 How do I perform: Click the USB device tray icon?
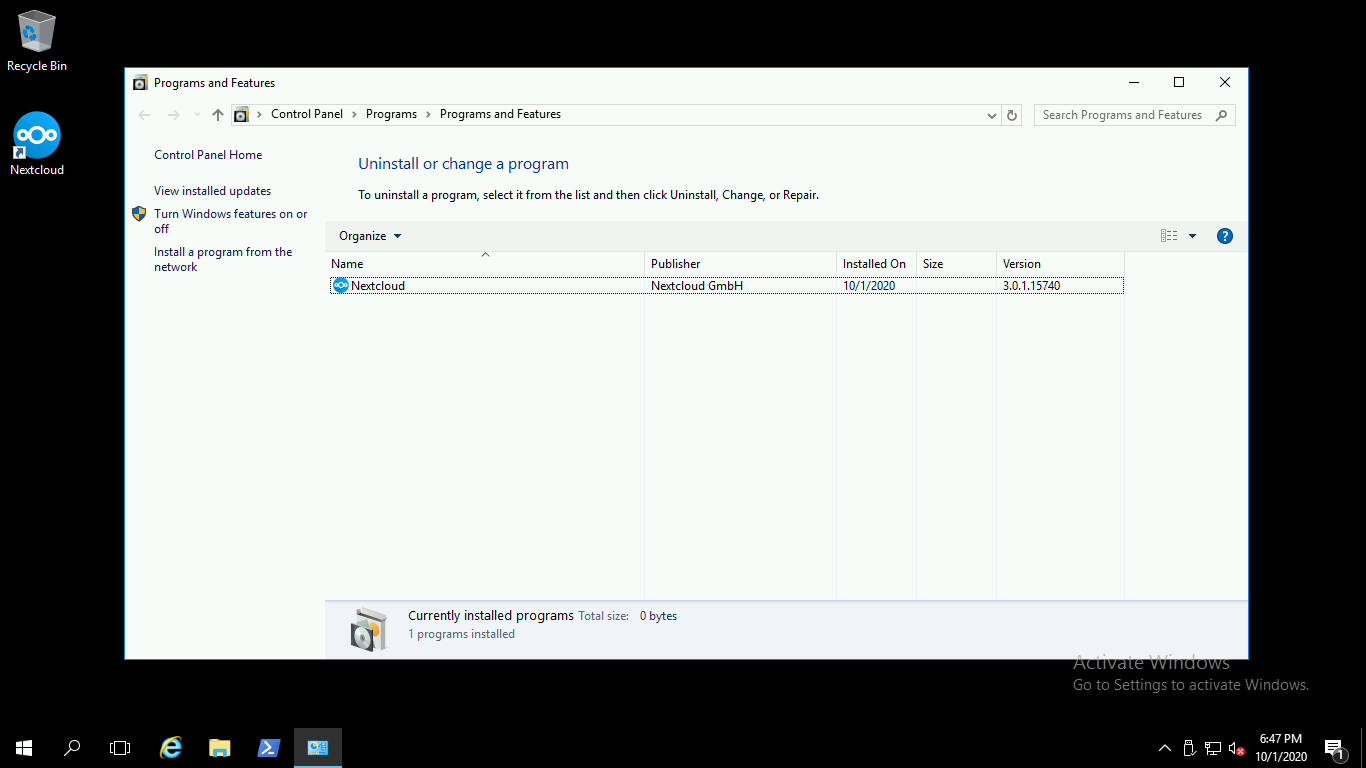[1189, 748]
